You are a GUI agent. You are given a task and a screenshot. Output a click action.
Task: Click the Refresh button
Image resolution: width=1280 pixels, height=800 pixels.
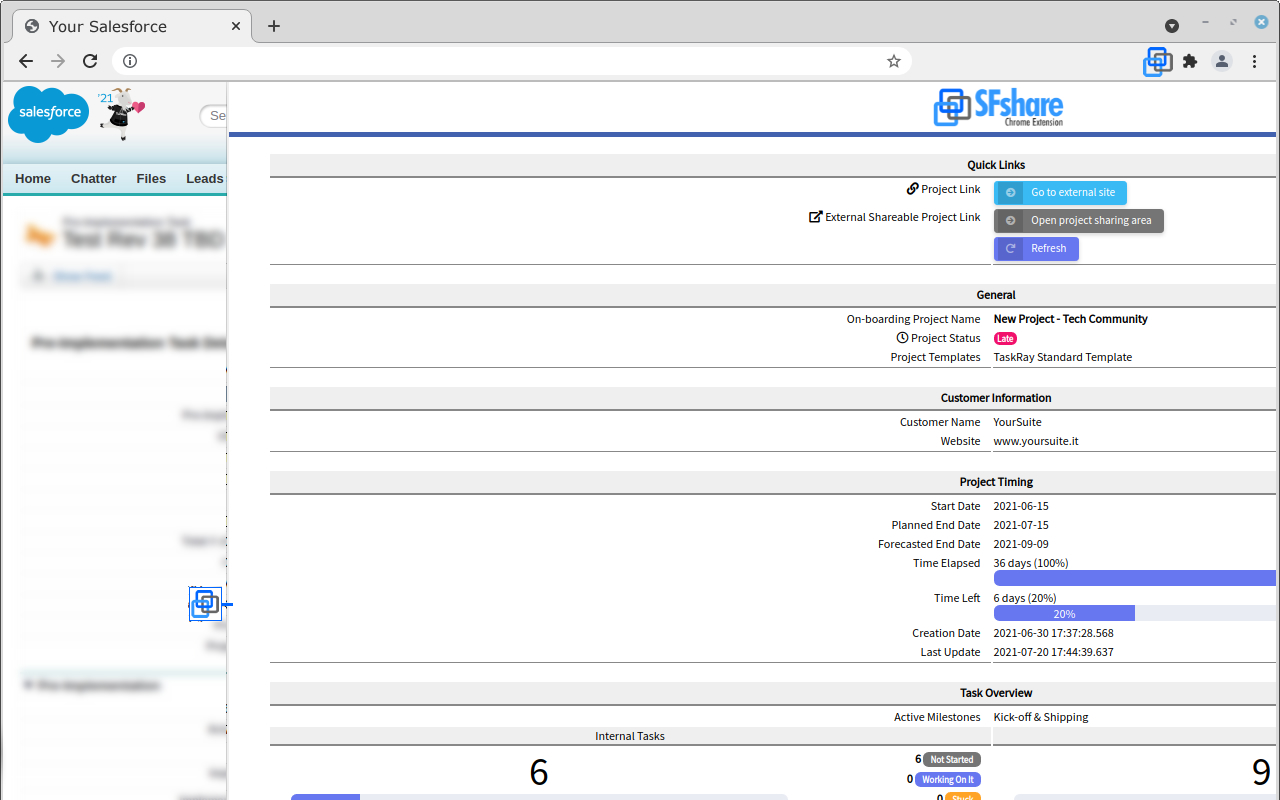coord(1036,249)
